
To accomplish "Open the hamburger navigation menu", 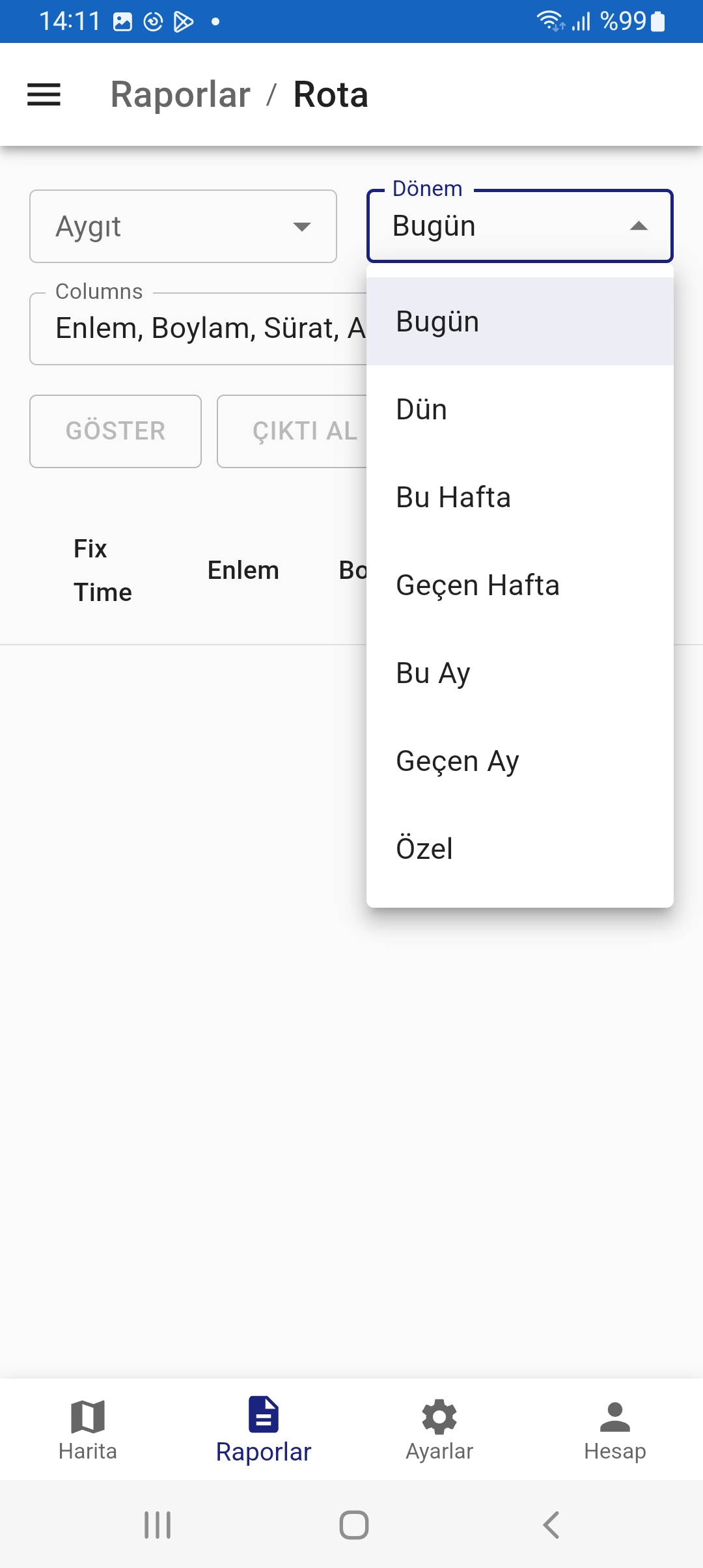I will 44,95.
